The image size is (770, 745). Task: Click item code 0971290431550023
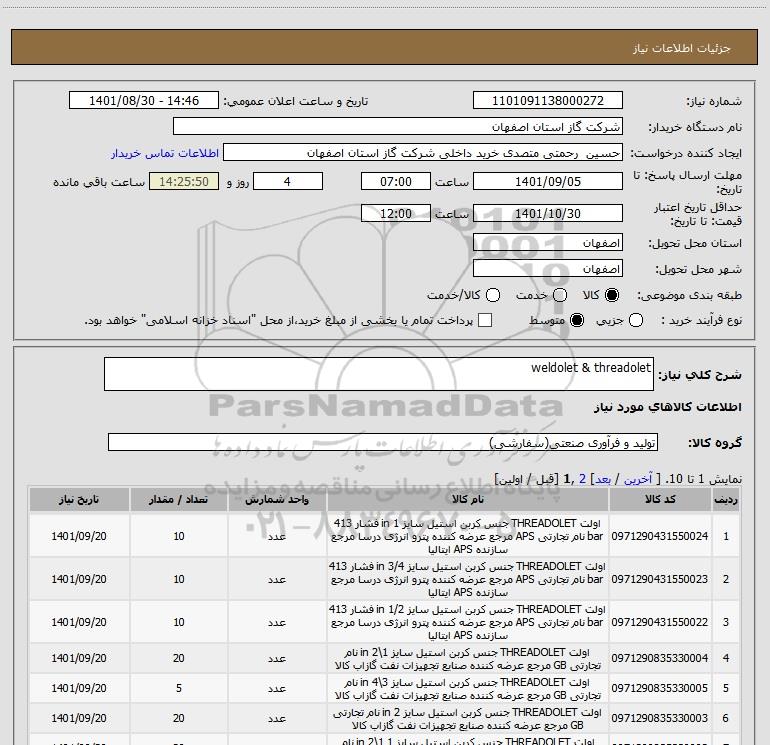(x=660, y=579)
